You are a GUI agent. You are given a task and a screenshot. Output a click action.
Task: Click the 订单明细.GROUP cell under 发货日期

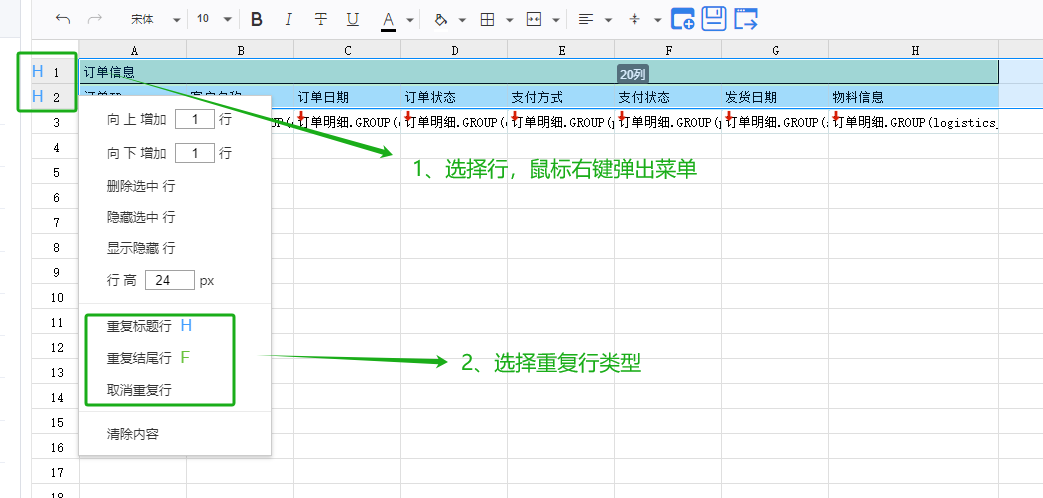(776, 122)
